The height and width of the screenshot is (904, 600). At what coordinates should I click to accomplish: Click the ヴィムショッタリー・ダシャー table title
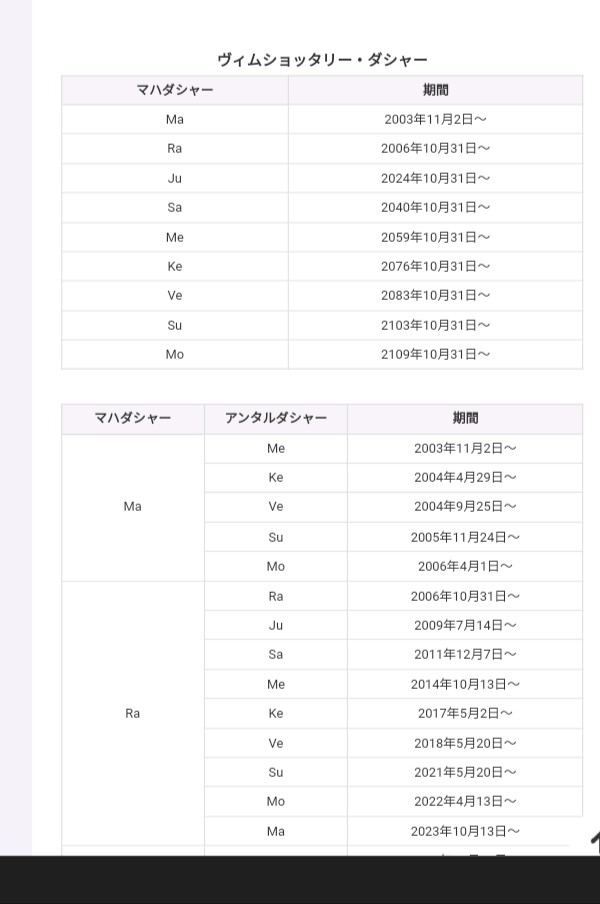pos(322,60)
